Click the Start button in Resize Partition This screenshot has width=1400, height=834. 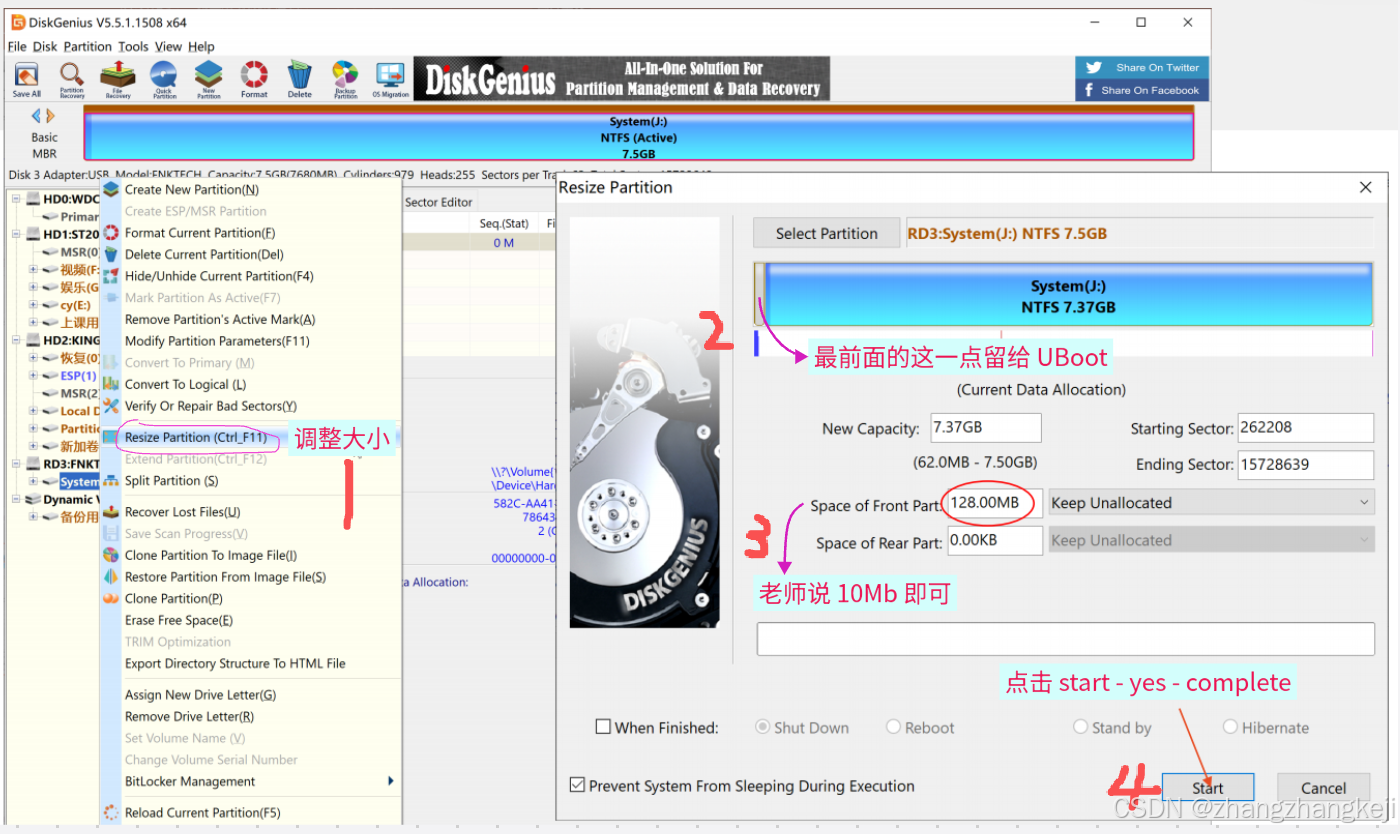[1207, 788]
